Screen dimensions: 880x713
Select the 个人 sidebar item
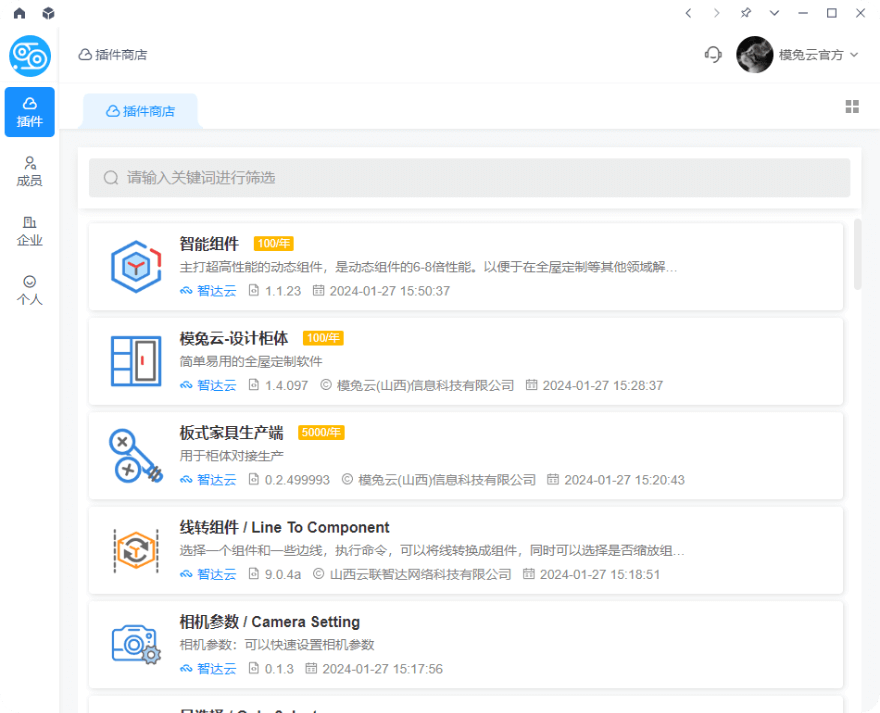click(x=30, y=290)
